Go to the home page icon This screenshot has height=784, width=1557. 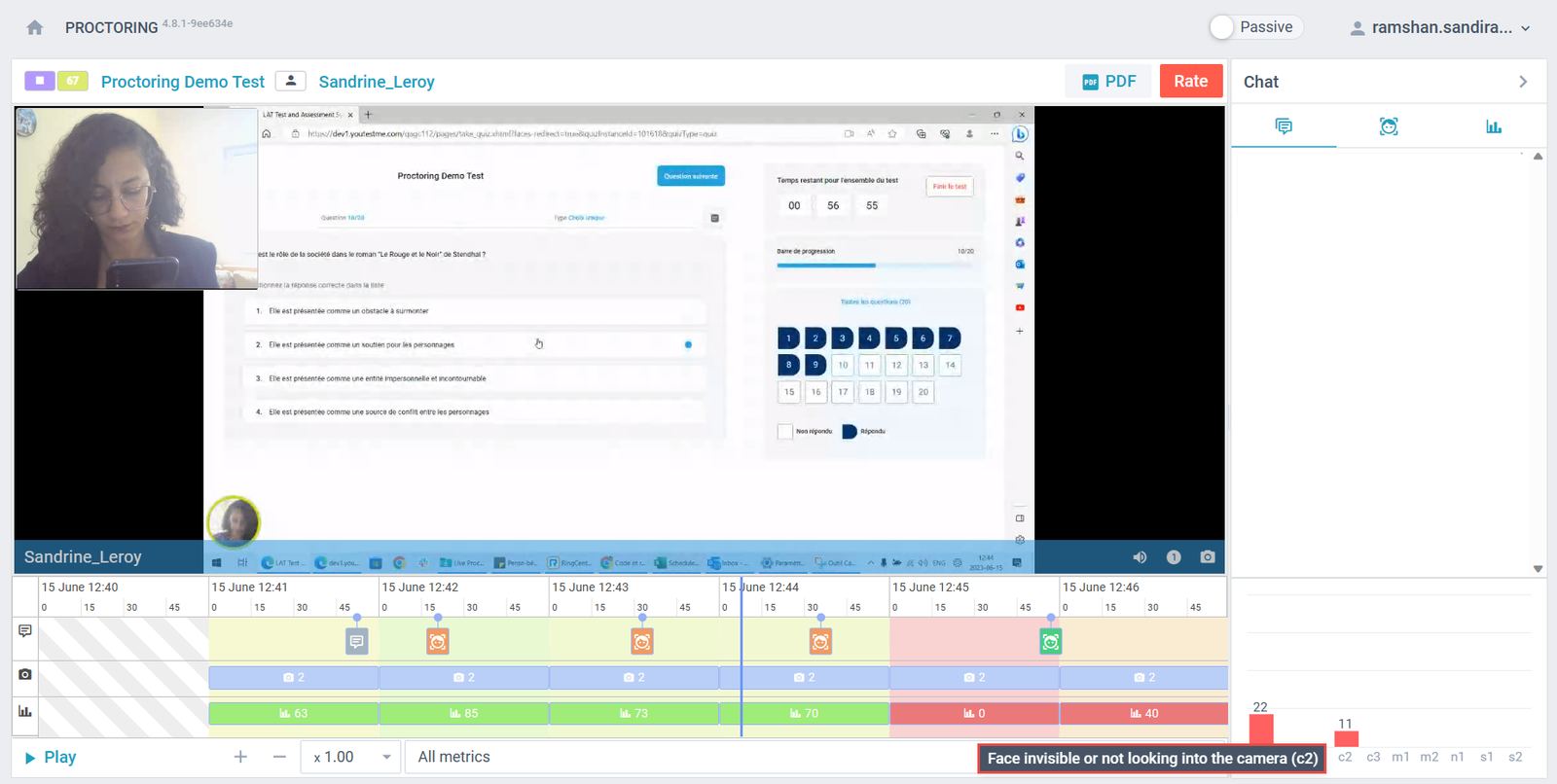coord(35,27)
